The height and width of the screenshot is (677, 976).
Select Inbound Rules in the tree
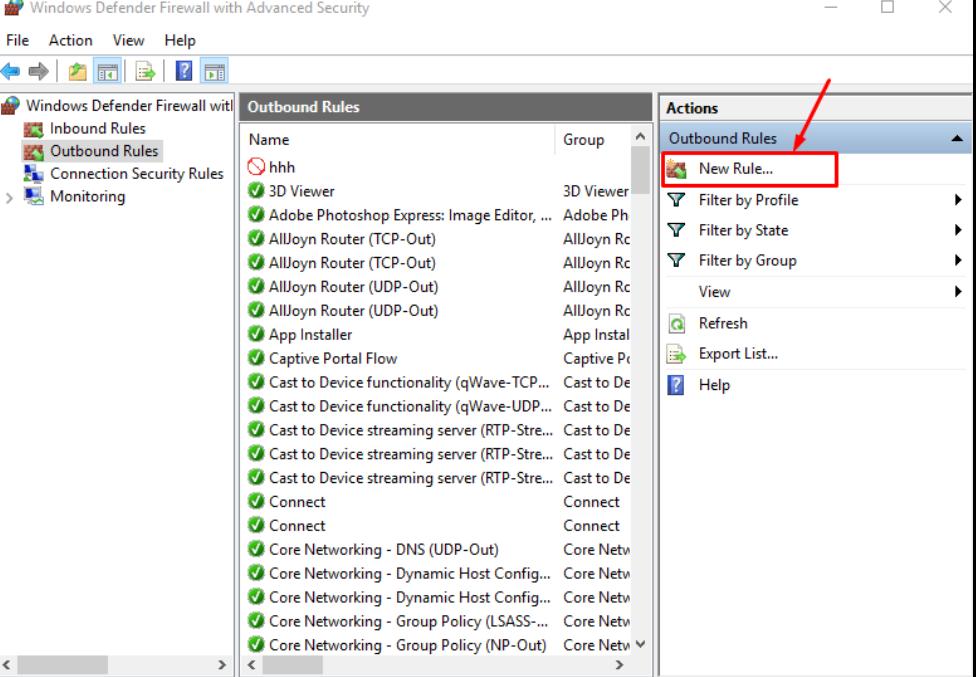pyautogui.click(x=98, y=129)
